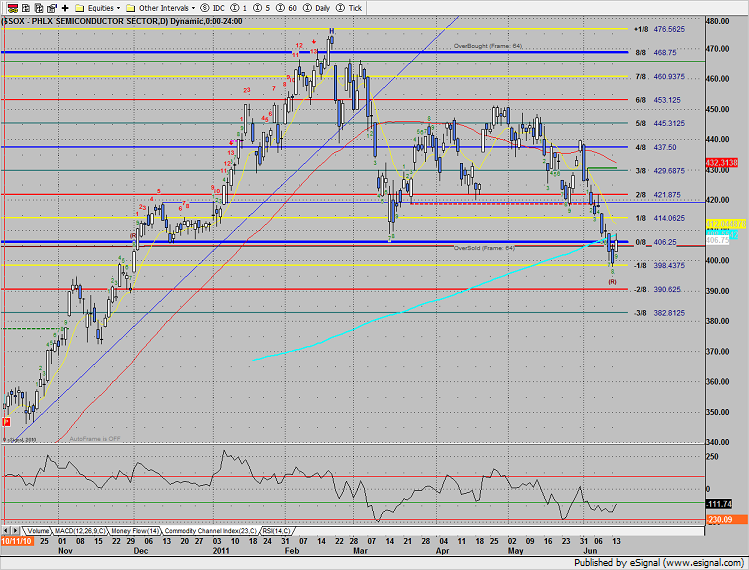Screen dimensions: 749x570
Task: Click the 3/8 429.6875 level label
Action: pos(660,171)
